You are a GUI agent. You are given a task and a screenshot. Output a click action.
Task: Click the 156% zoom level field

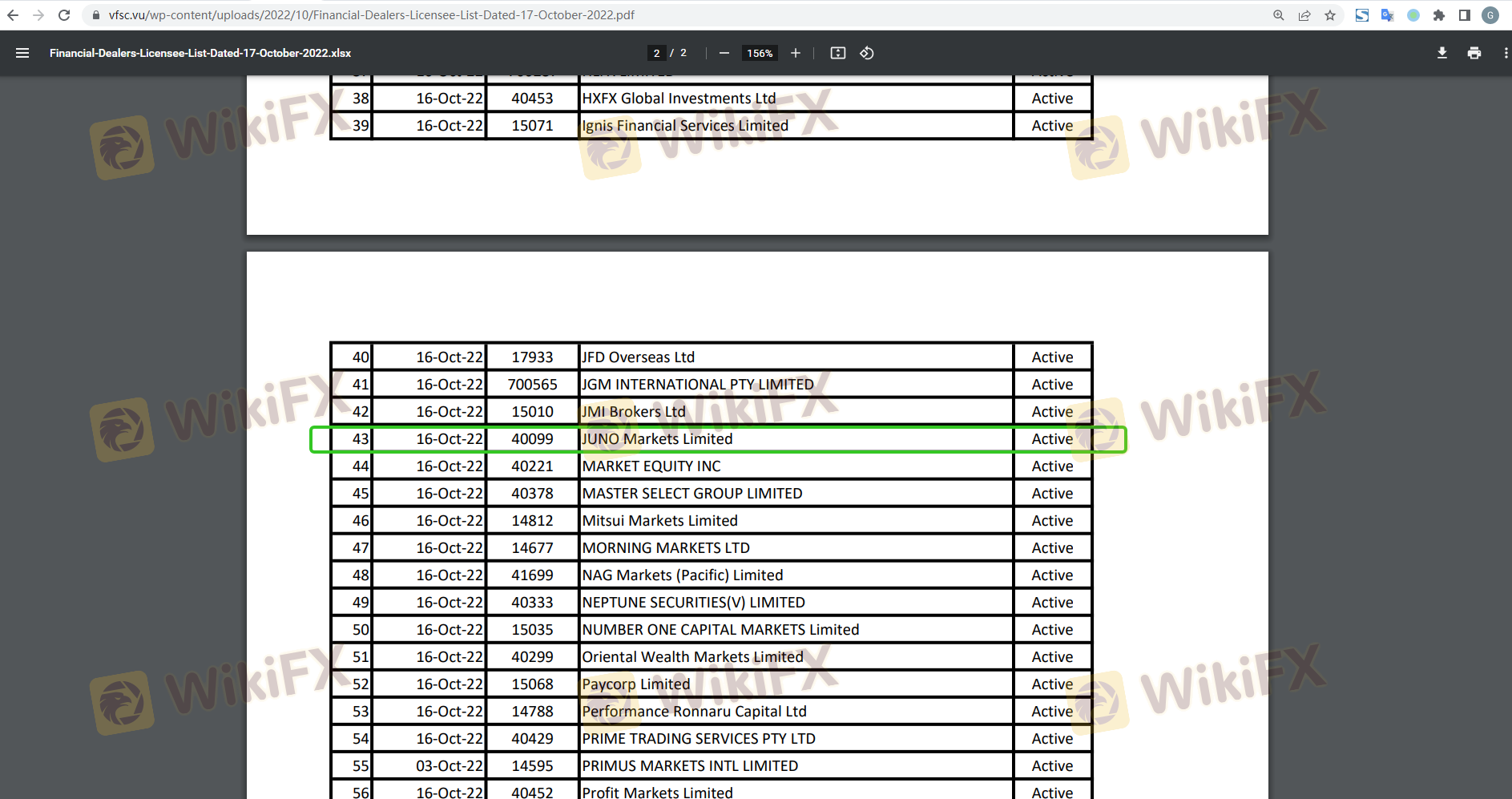(760, 53)
